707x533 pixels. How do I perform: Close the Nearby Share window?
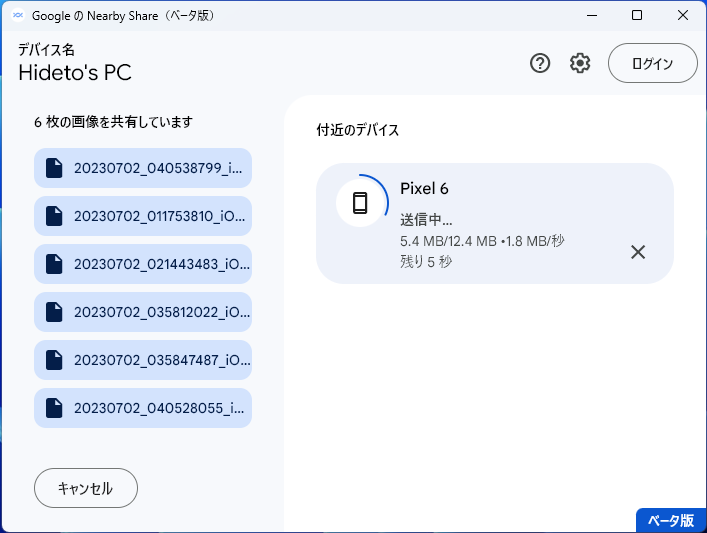coord(683,15)
